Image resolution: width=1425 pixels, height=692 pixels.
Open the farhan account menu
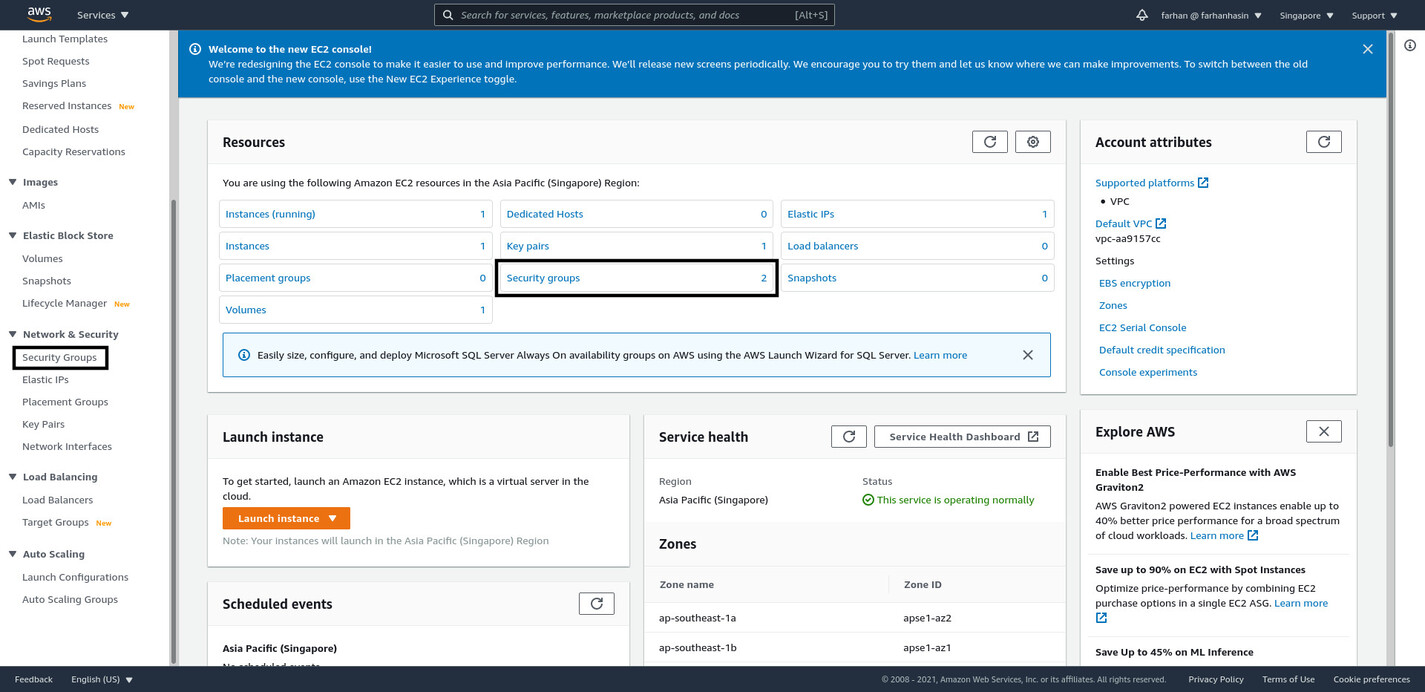point(1210,14)
